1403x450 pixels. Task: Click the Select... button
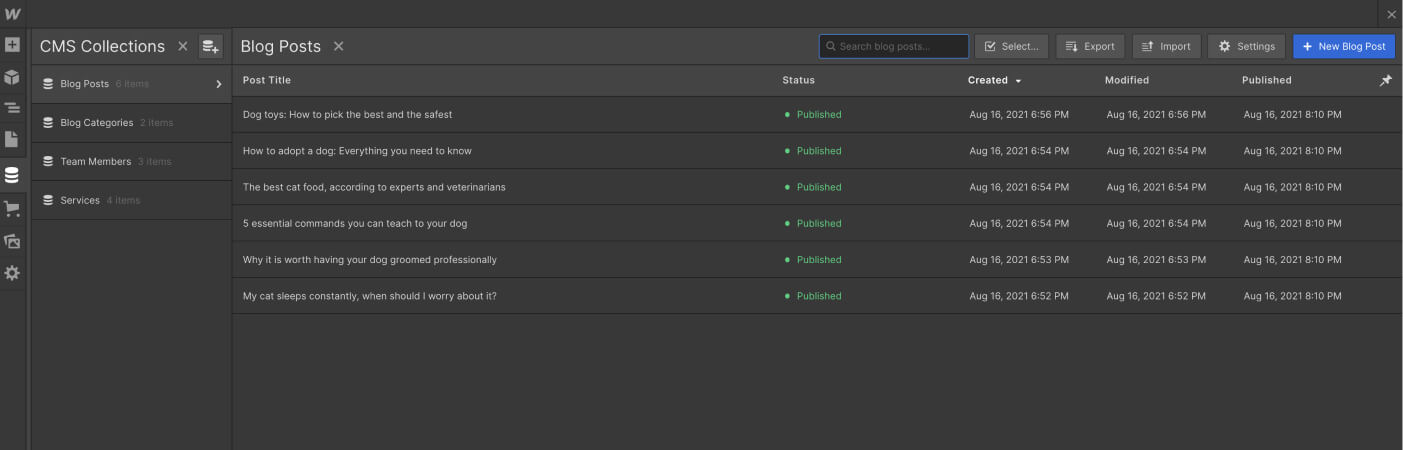coord(1011,46)
